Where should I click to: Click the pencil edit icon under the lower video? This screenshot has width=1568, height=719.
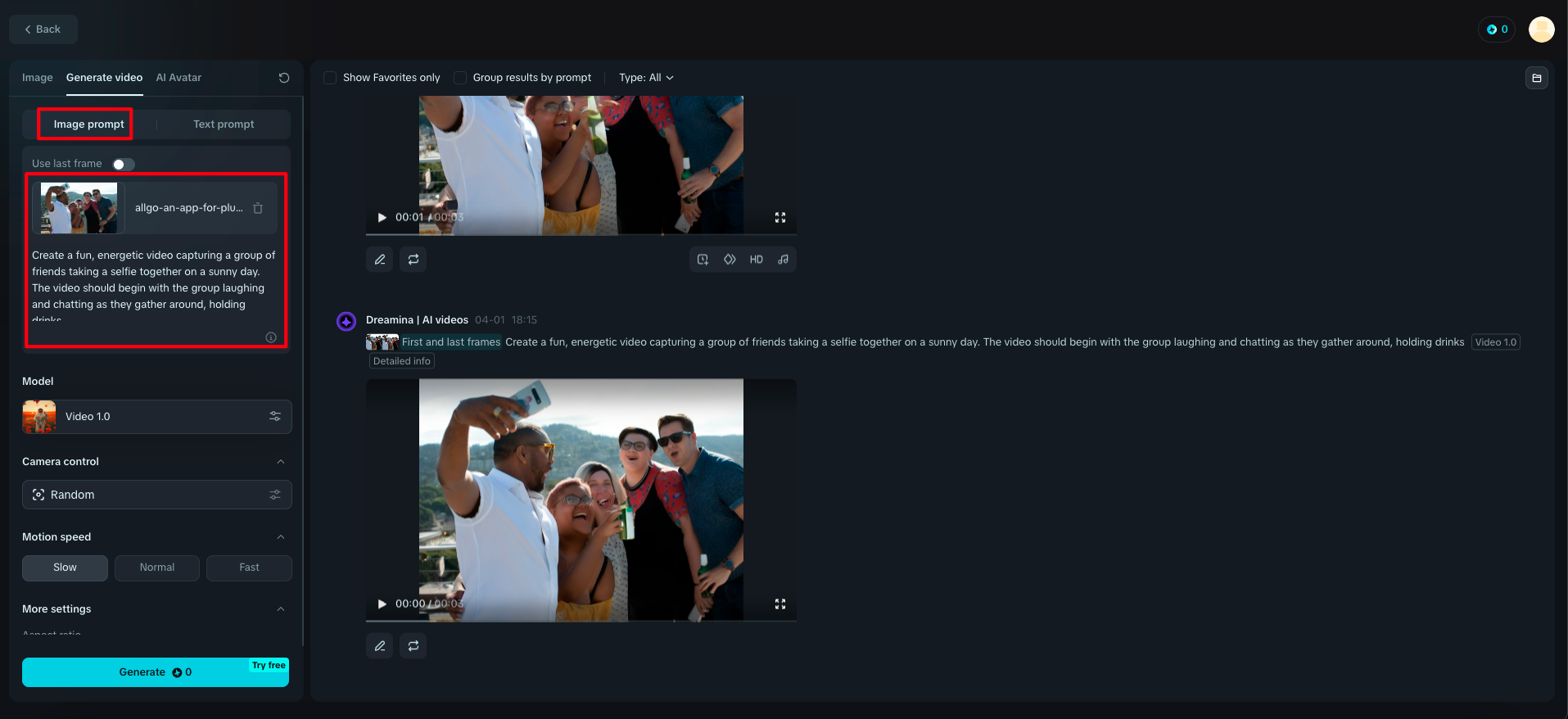pos(380,646)
